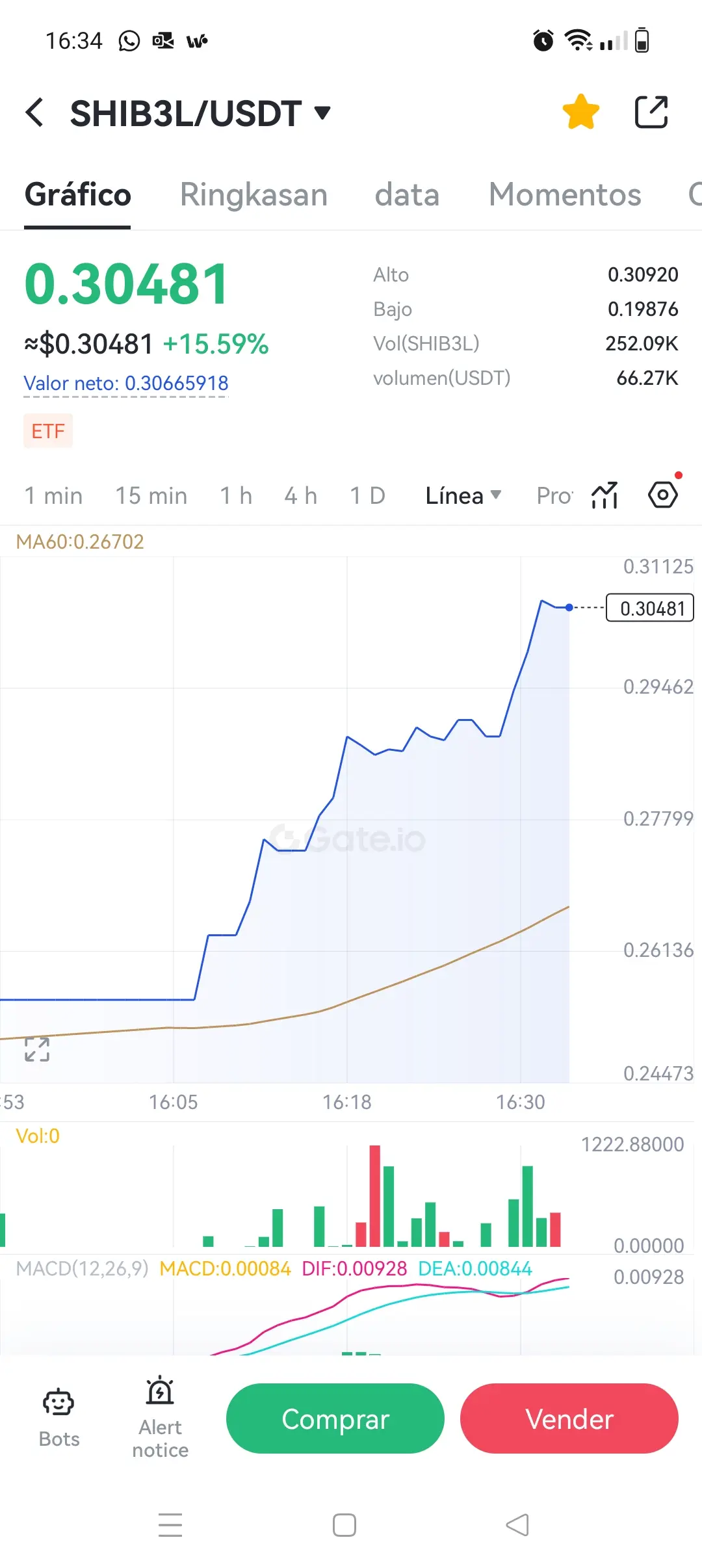The width and height of the screenshot is (702, 1568).
Task: Select the 15 min interval
Action: point(151,496)
